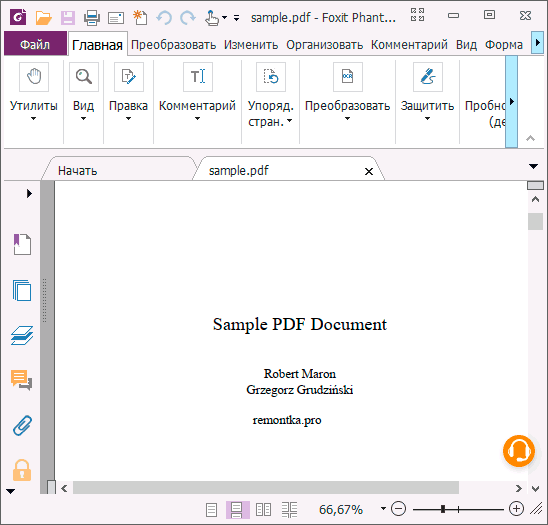548x525 pixels.
Task: Click the horizontal scrollbar right arrow
Action: pyautogui.click(x=519, y=488)
